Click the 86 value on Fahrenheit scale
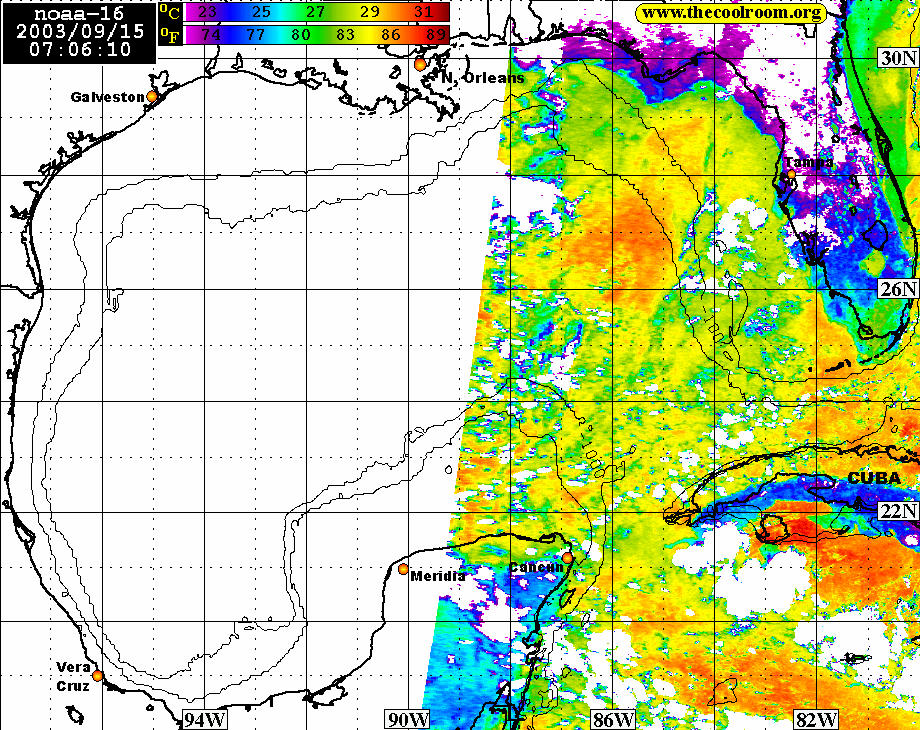Screen dimensions: 920x730 tap(391, 35)
